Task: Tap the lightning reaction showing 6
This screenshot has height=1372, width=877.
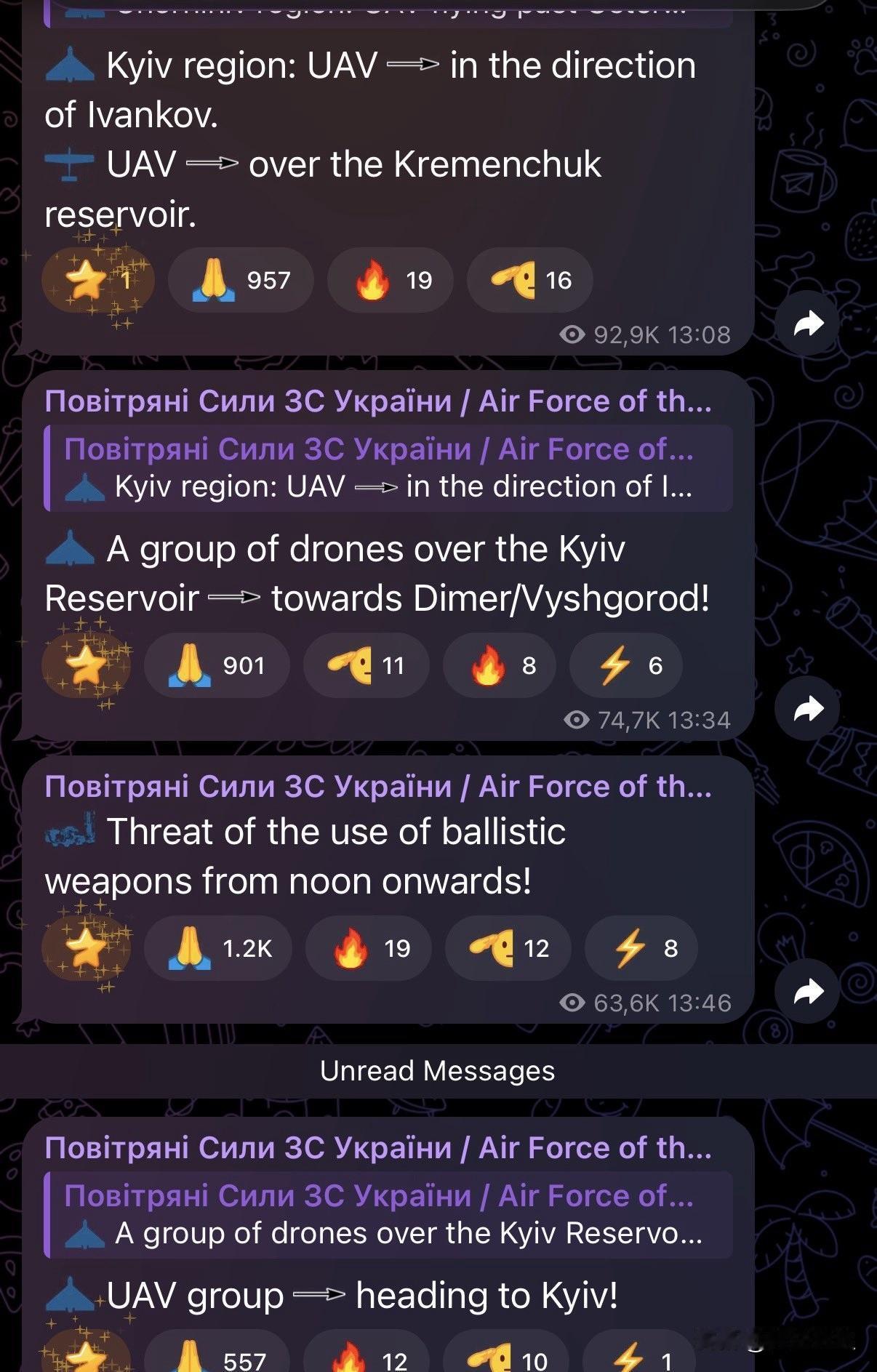Action: coord(626,666)
